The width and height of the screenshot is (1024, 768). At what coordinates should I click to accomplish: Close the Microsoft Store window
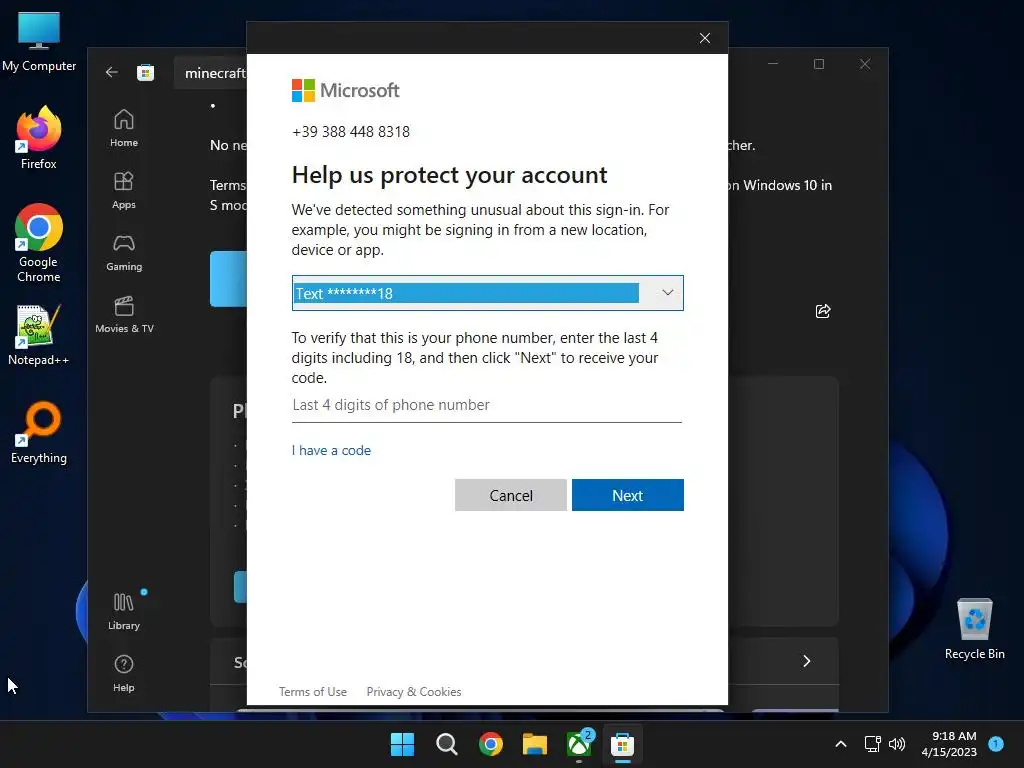865,64
